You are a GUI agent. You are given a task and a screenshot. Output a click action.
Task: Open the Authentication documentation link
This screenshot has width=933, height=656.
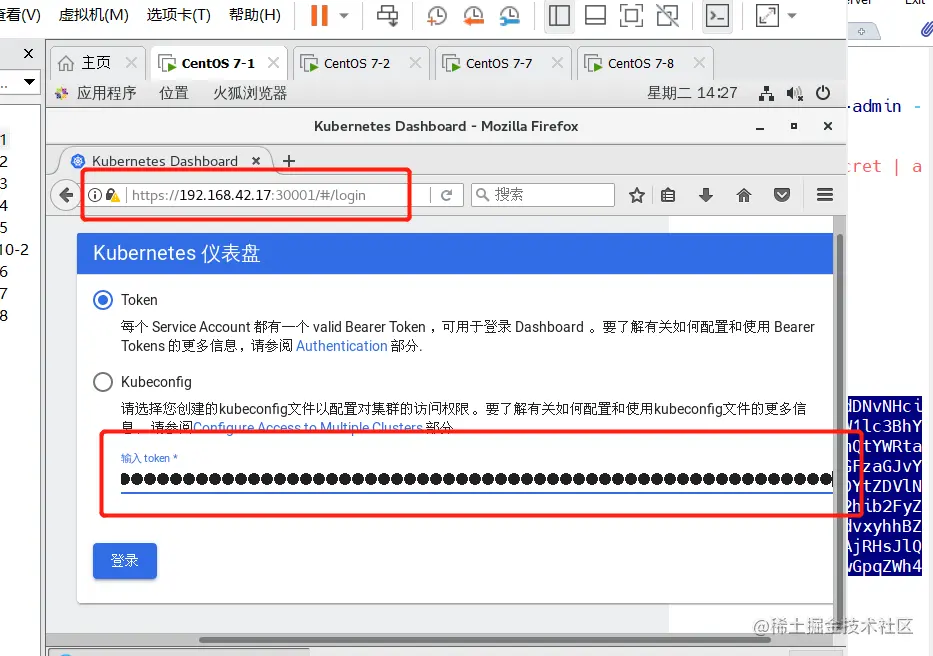[342, 346]
